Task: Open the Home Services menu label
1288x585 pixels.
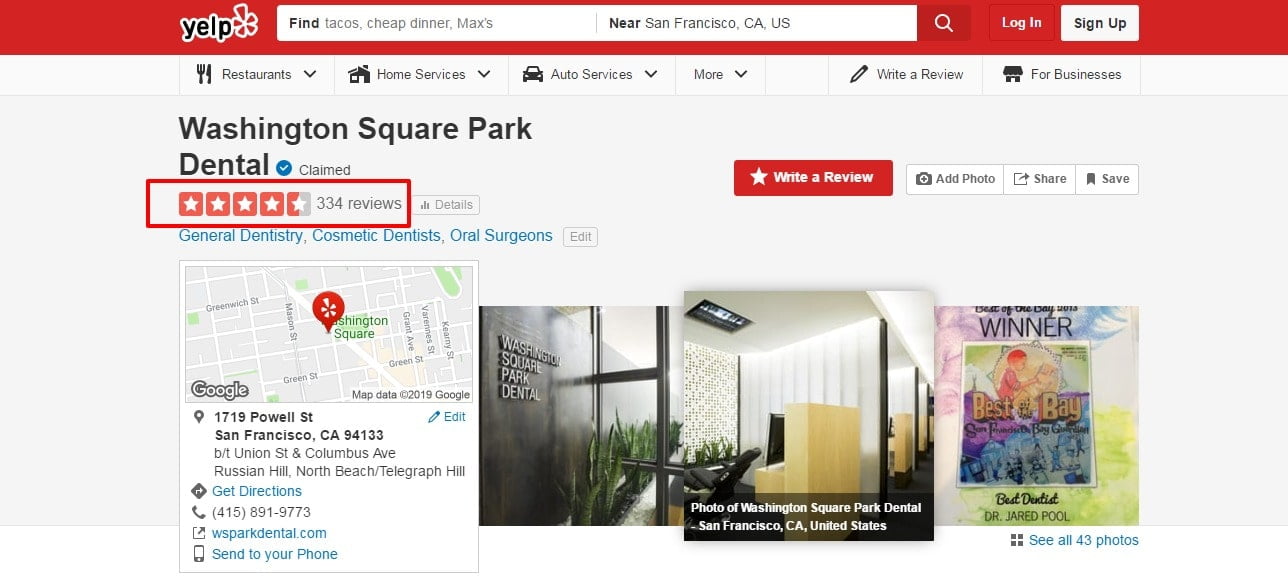Action: (421, 74)
